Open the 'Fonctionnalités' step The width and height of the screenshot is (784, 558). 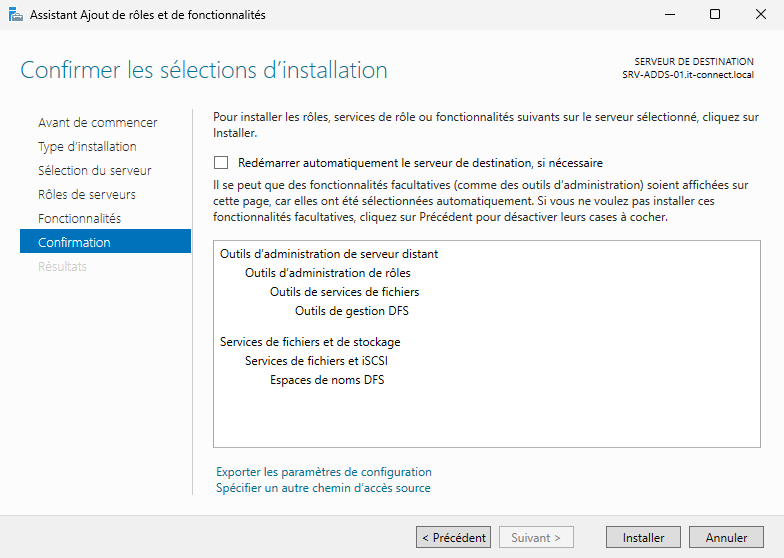(x=79, y=219)
